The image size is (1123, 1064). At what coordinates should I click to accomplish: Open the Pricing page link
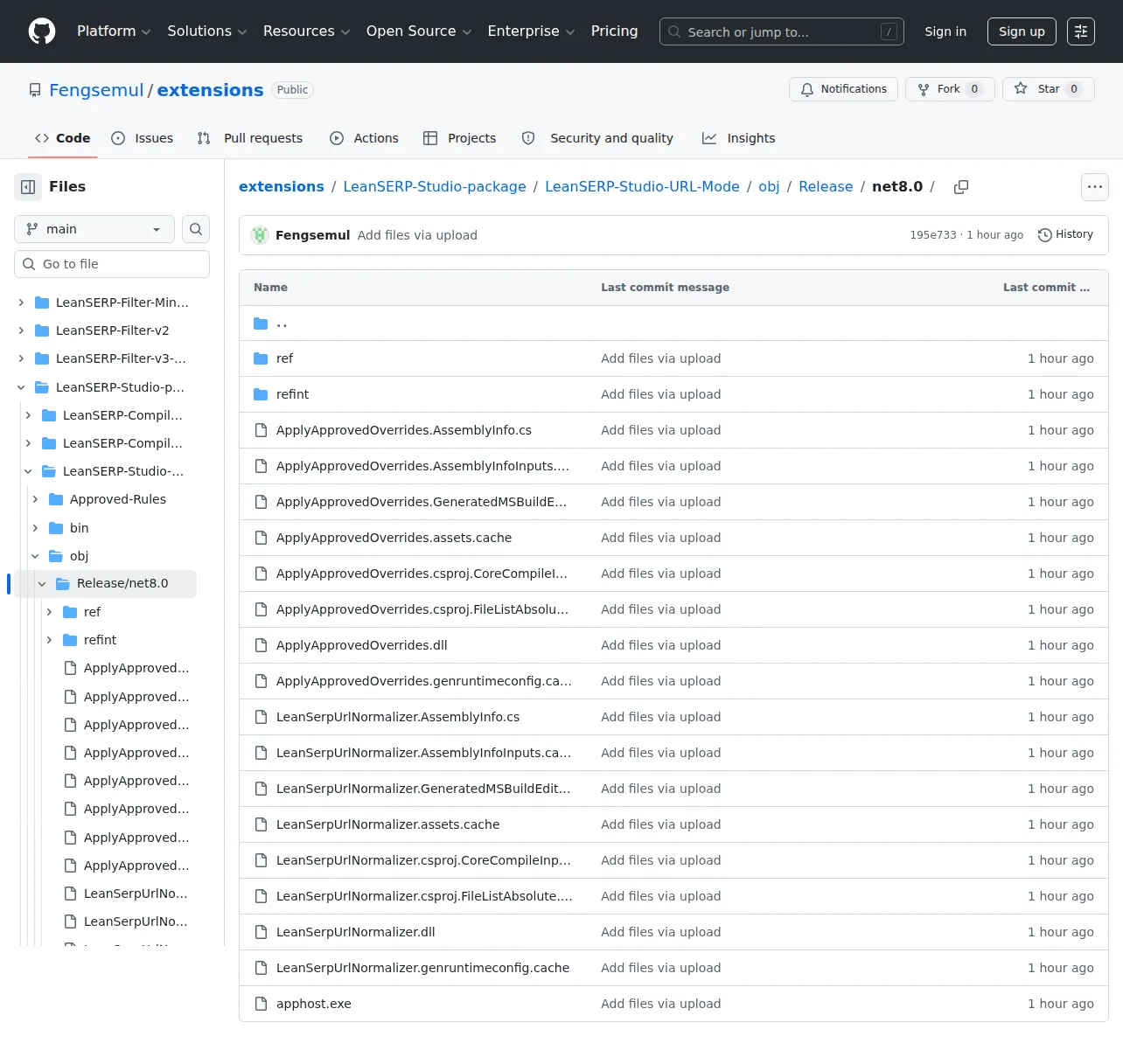(614, 31)
